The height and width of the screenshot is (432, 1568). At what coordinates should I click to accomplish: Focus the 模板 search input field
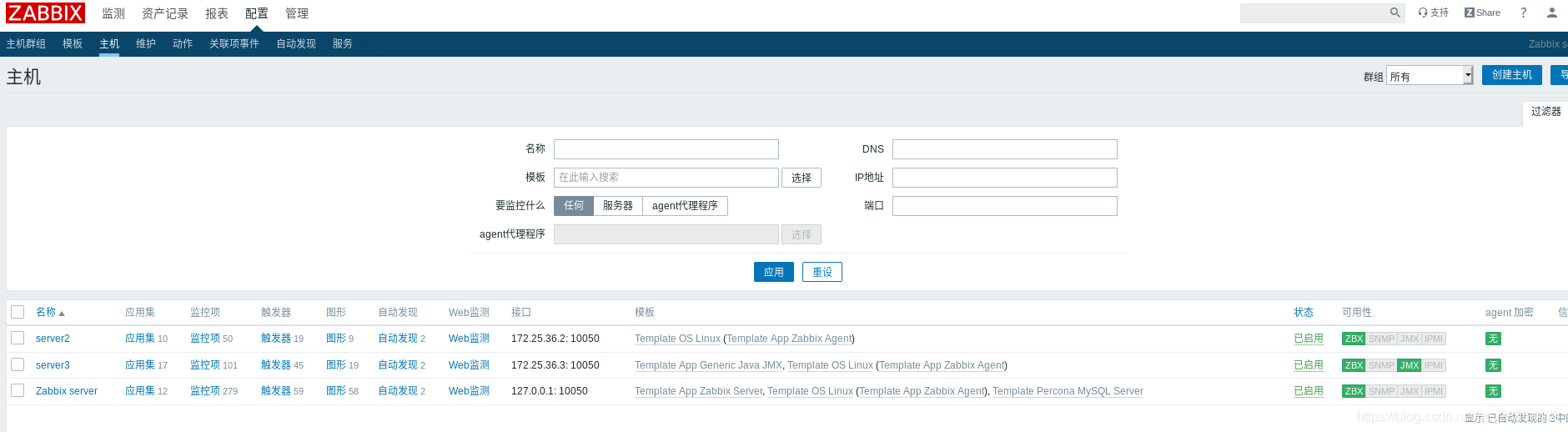pos(666,178)
